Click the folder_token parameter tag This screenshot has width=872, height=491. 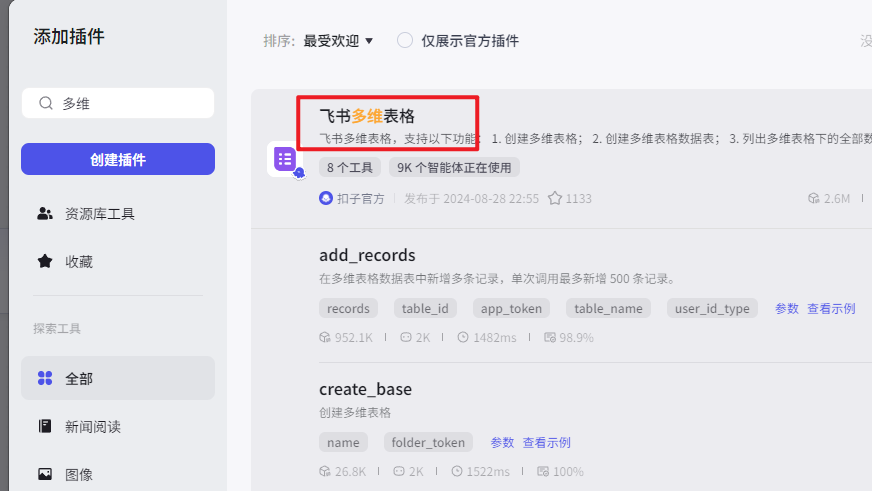[428, 442]
